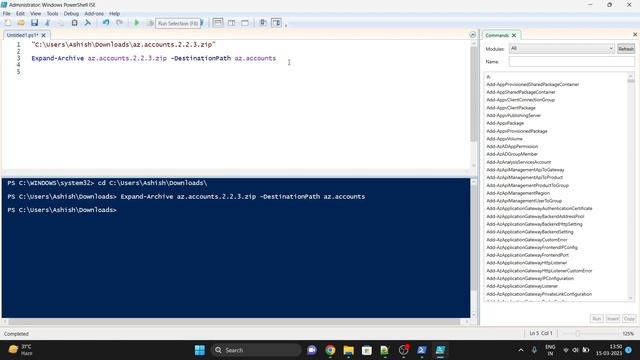Select Add-AzADAppPermission command
Screen dimensions: 640x360
click(512, 147)
